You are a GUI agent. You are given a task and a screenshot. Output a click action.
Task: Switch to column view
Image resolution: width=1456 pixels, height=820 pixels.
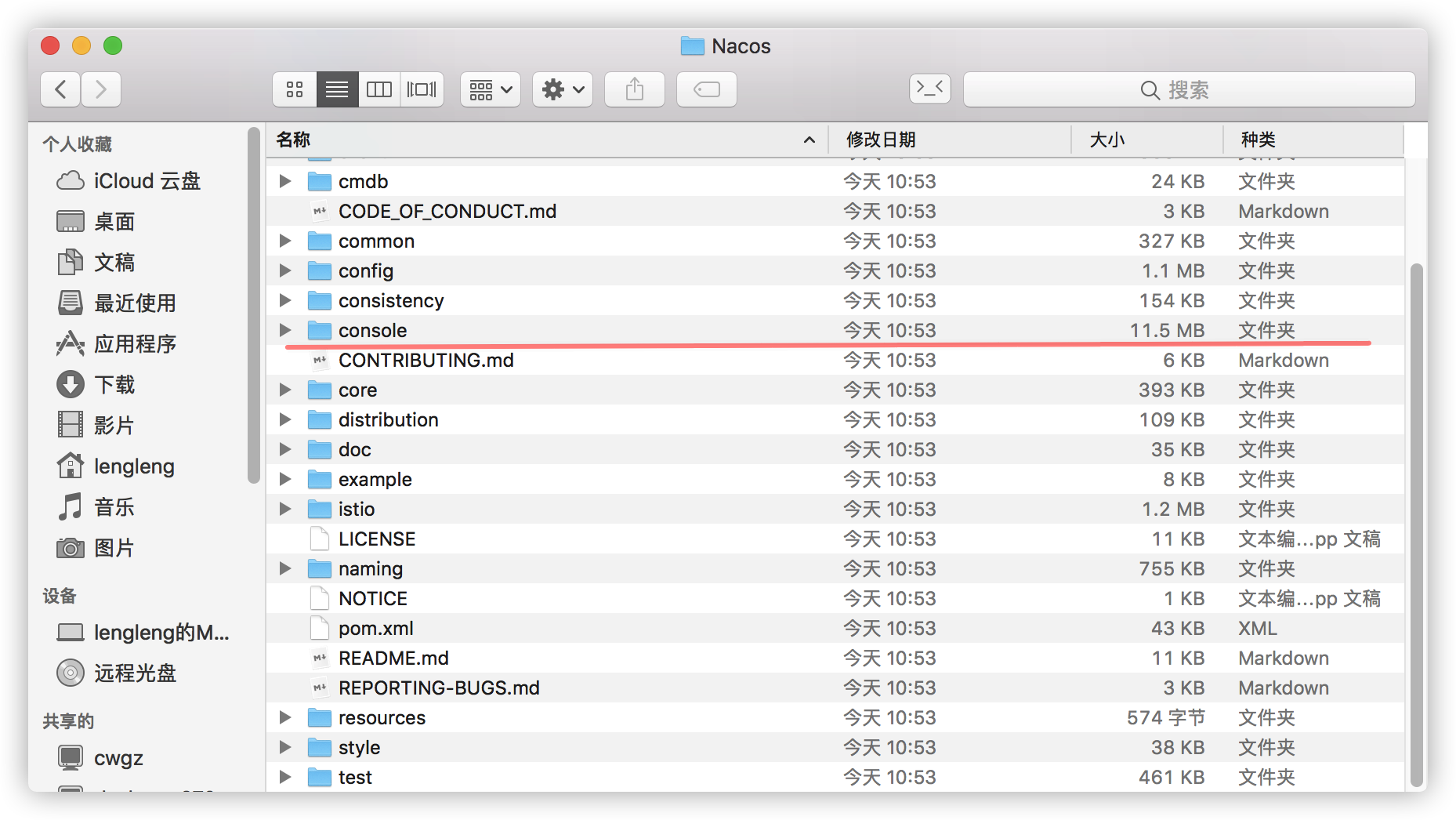[379, 89]
